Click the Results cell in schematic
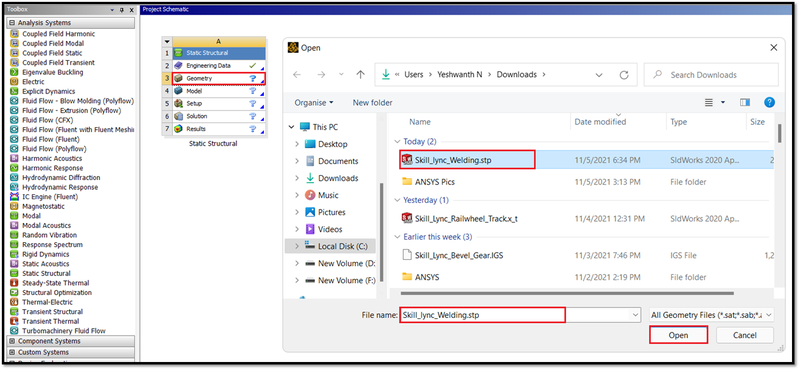800x370 pixels. click(x=219, y=129)
